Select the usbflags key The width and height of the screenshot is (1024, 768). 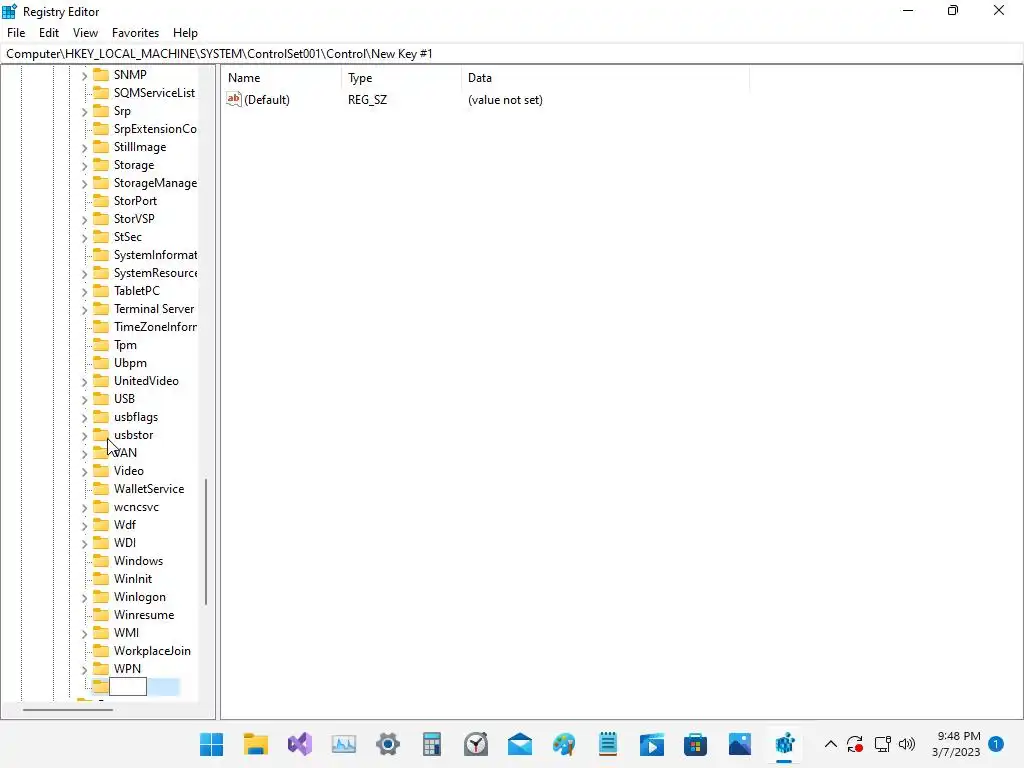[x=136, y=417]
